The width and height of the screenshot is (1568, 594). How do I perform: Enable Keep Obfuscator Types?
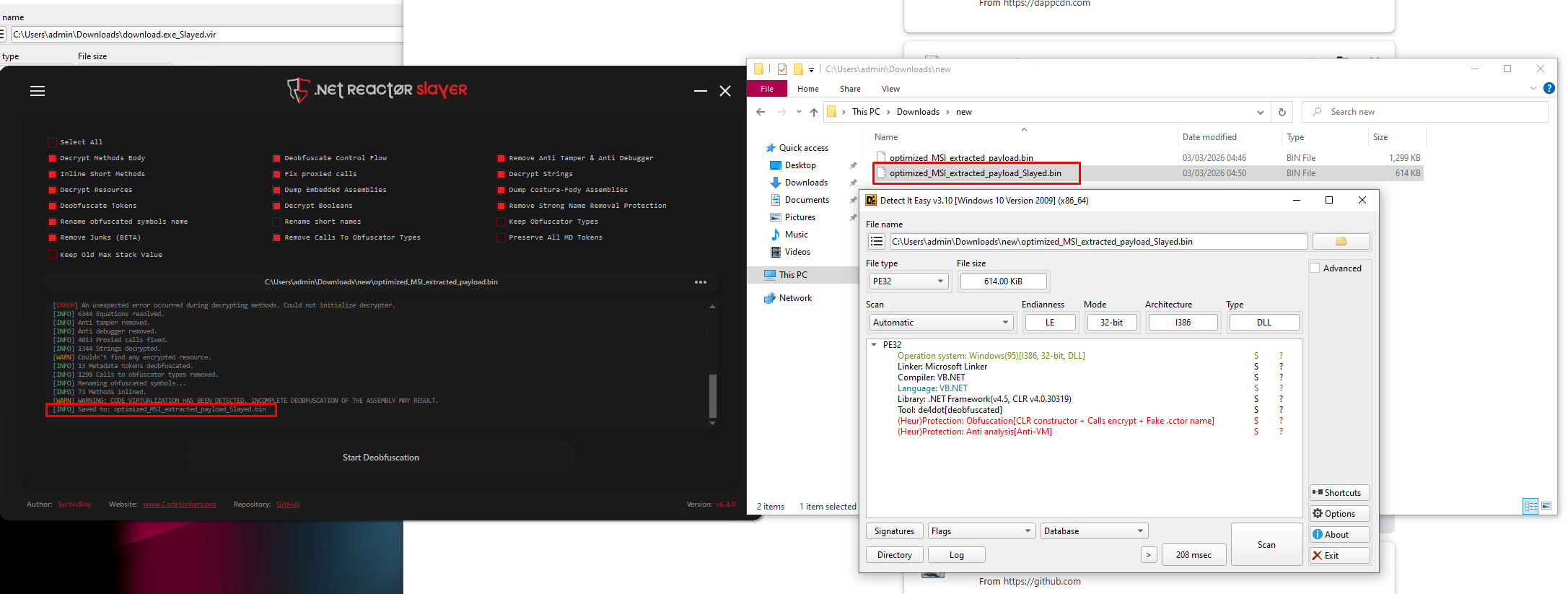[501, 222]
